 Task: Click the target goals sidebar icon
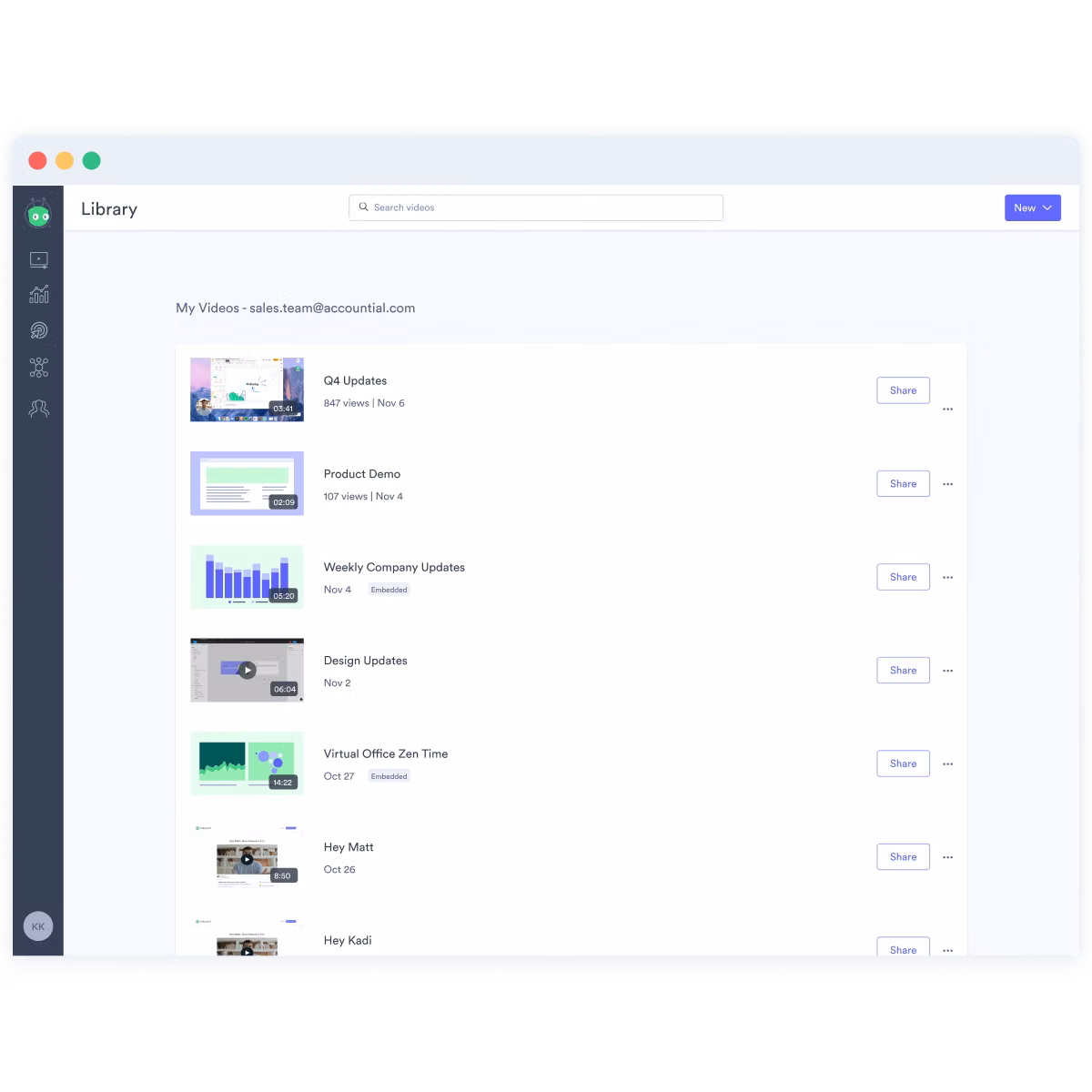(x=38, y=331)
